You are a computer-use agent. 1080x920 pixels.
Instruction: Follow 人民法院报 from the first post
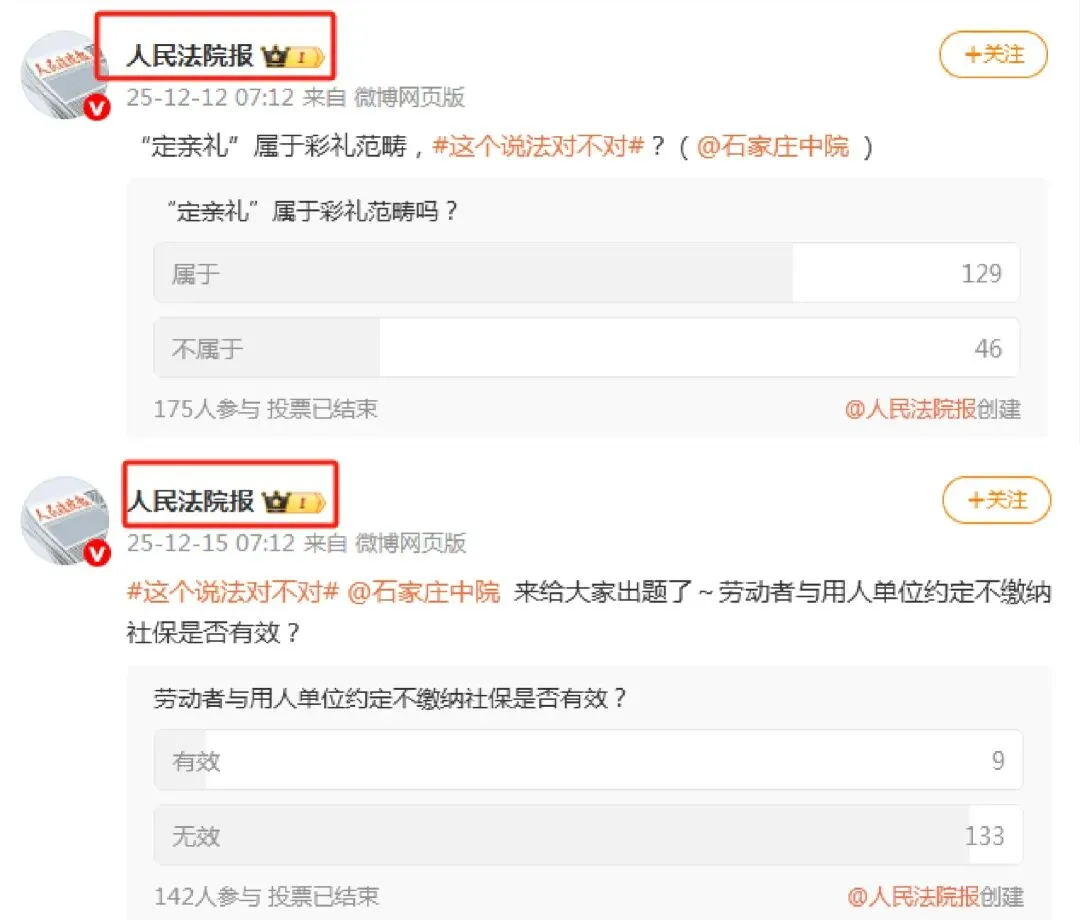993,54
